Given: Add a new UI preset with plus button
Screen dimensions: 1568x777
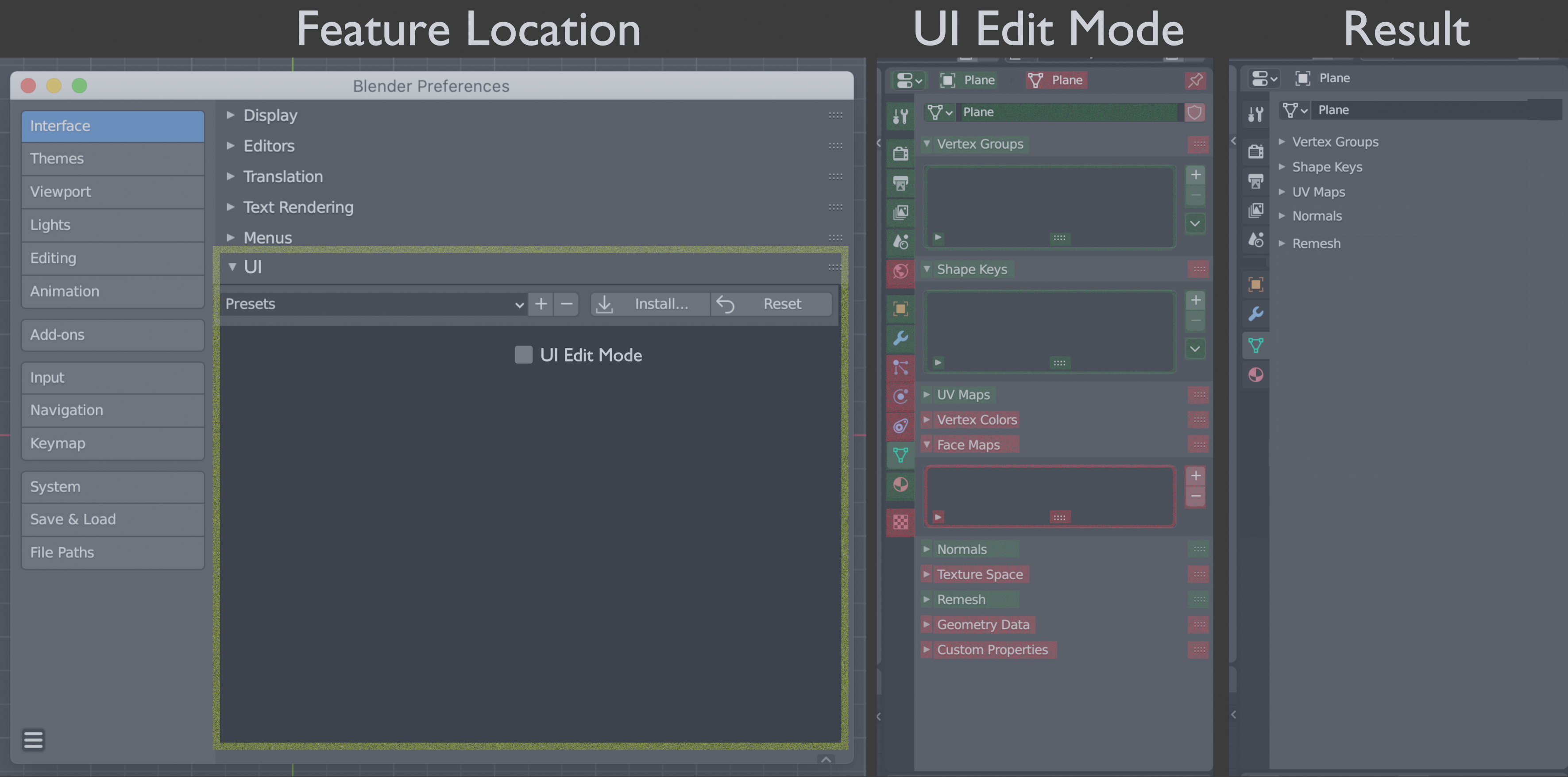Looking at the screenshot, I should 541,304.
